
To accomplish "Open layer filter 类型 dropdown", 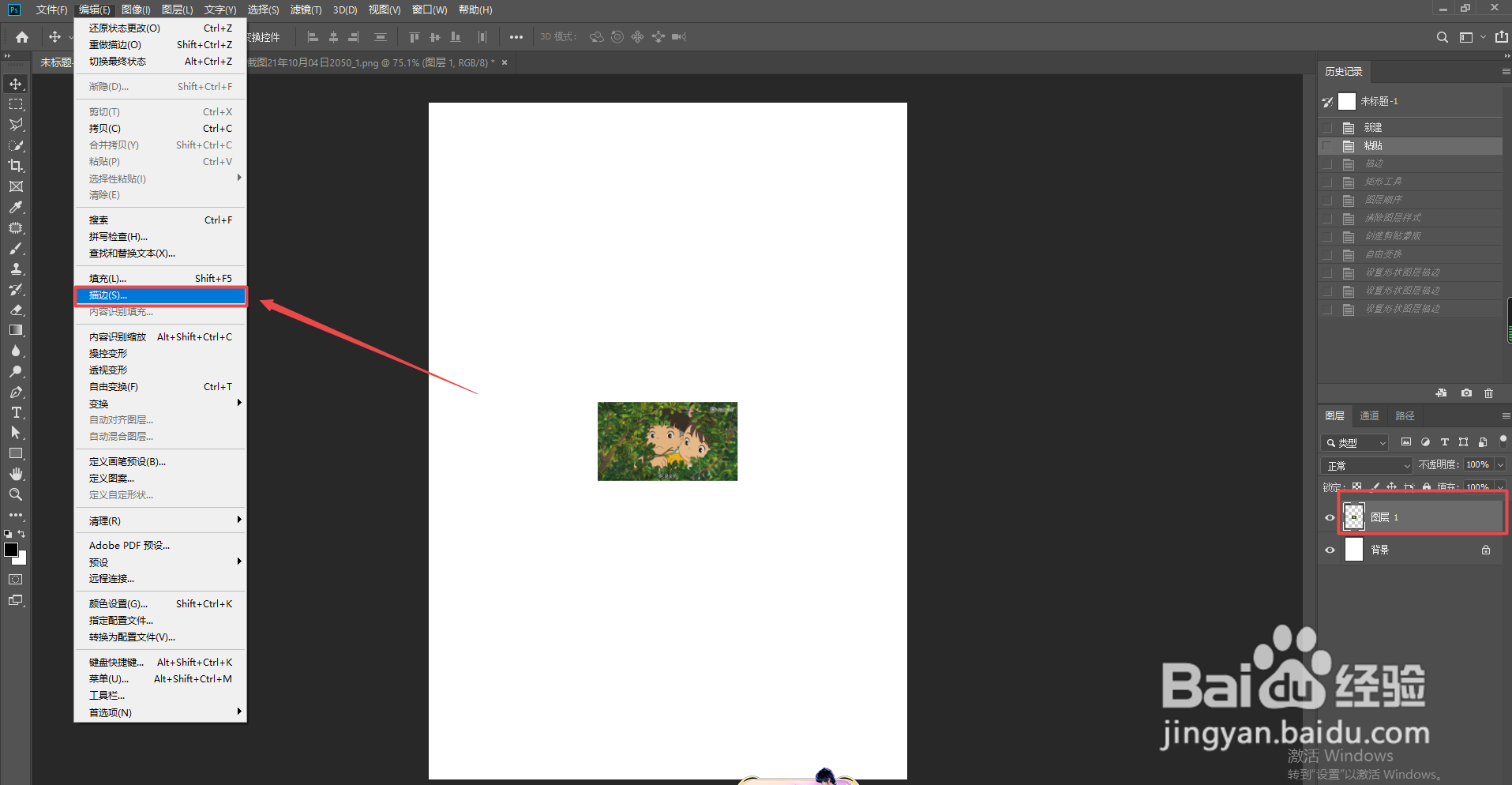I will point(1355,443).
